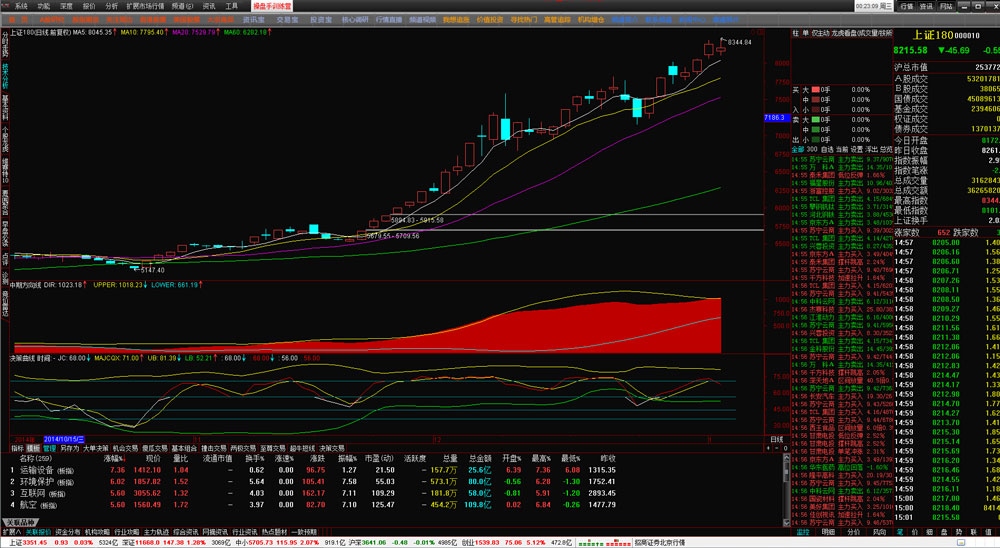Select the 傻瓜交易 template tab
The height and width of the screenshot is (548, 1000).
(x=154, y=448)
